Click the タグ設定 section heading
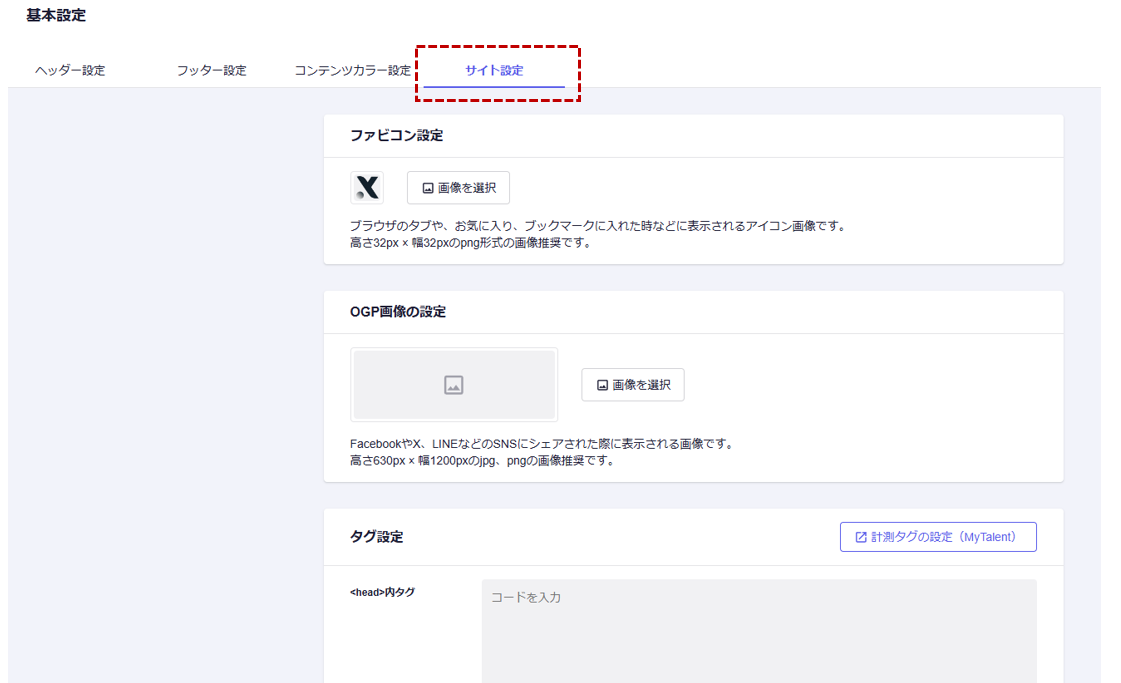1121x683 pixels. coord(376,537)
